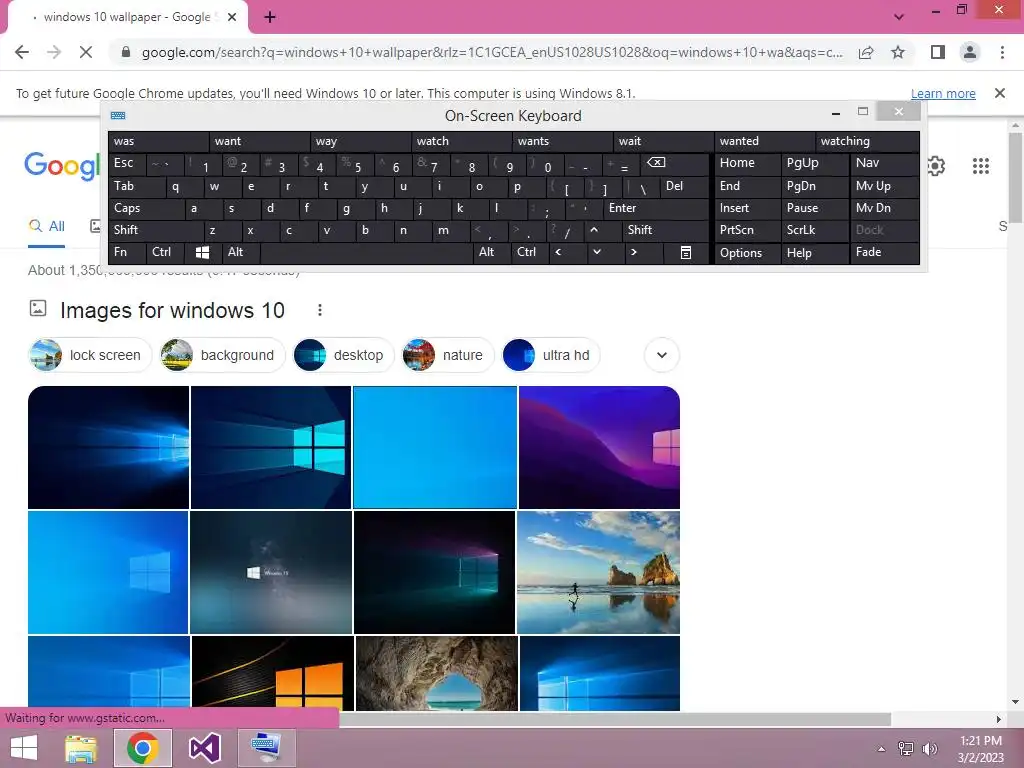Viewport: 1024px width, 768px height.
Task: Toggle the Caps key on the keyboard
Action: coord(146,208)
